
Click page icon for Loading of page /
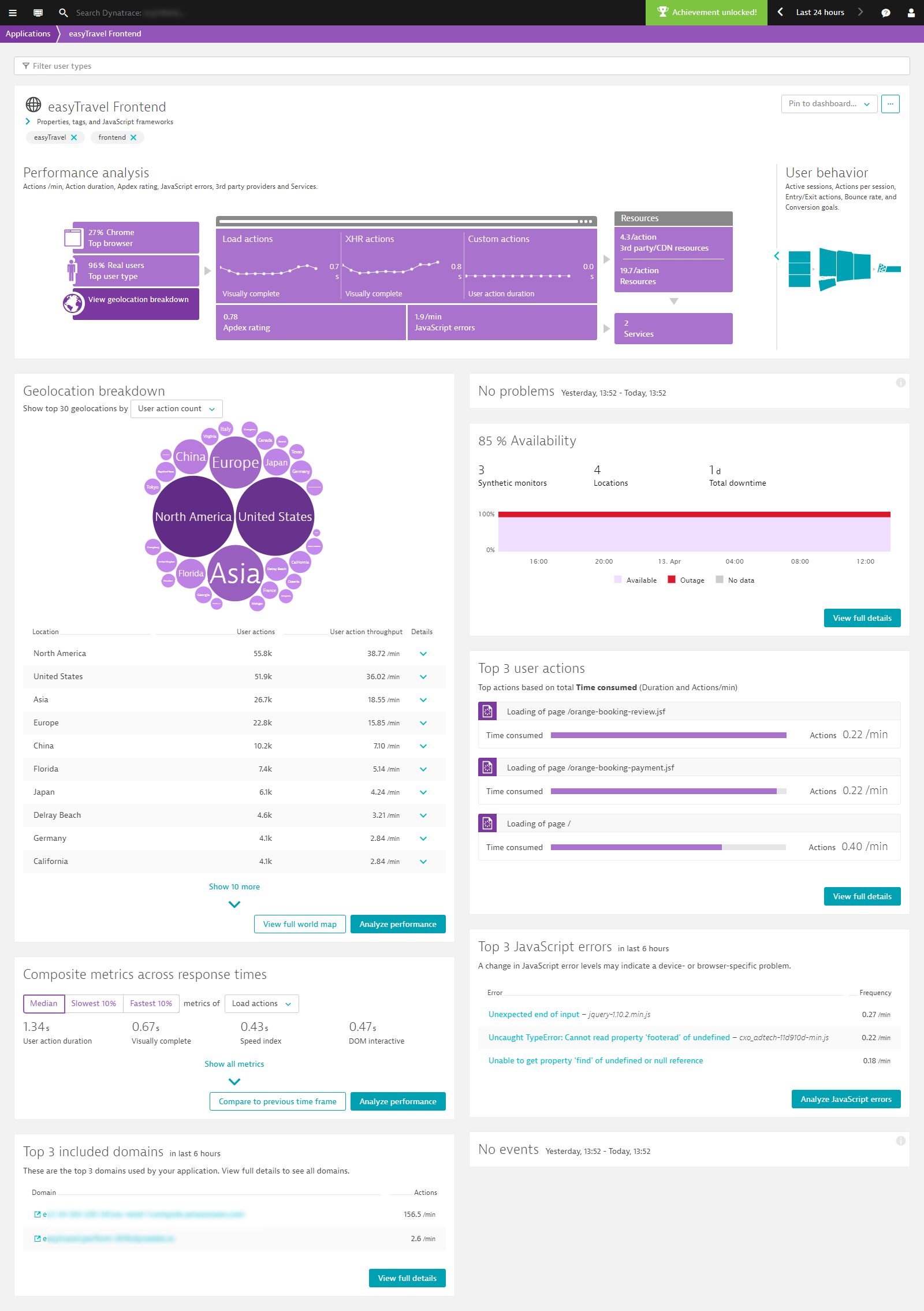pos(487,823)
